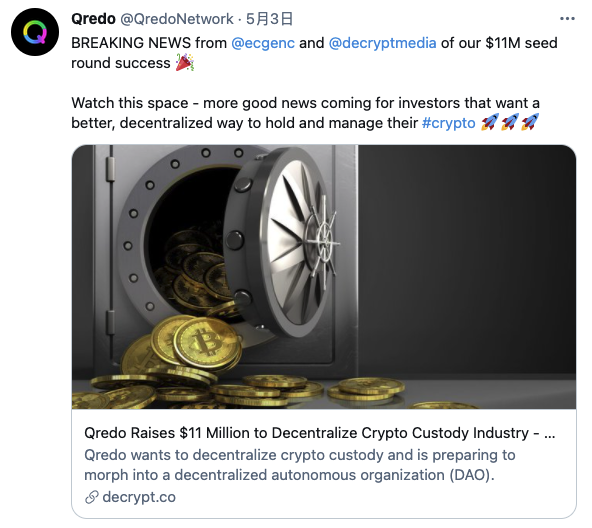The image size is (592, 528).
Task: Click the Qredo profile avatar
Action: click(x=35, y=32)
